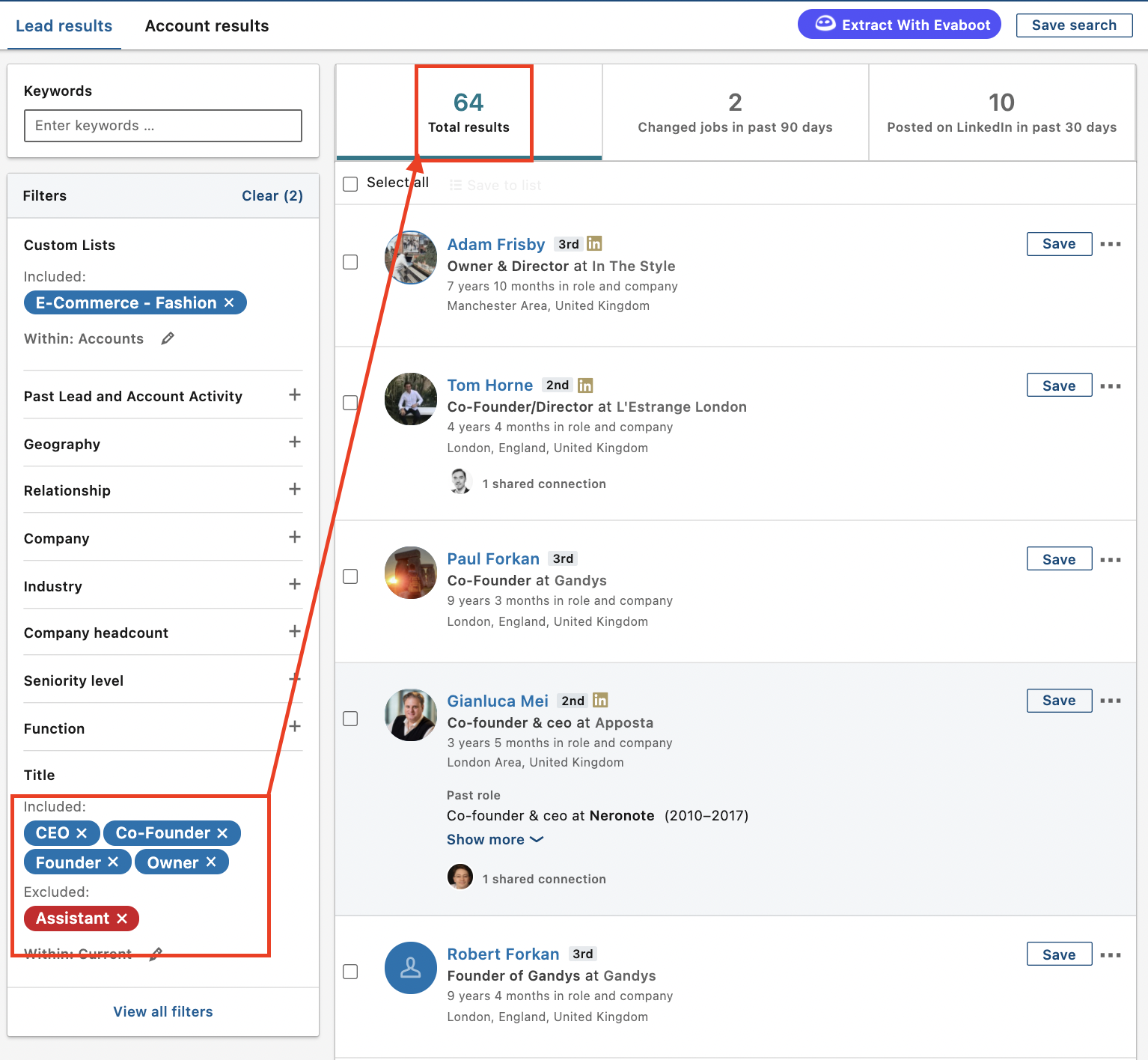Open Adam Frisby's profile name link
The image size is (1148, 1060).
click(x=496, y=244)
